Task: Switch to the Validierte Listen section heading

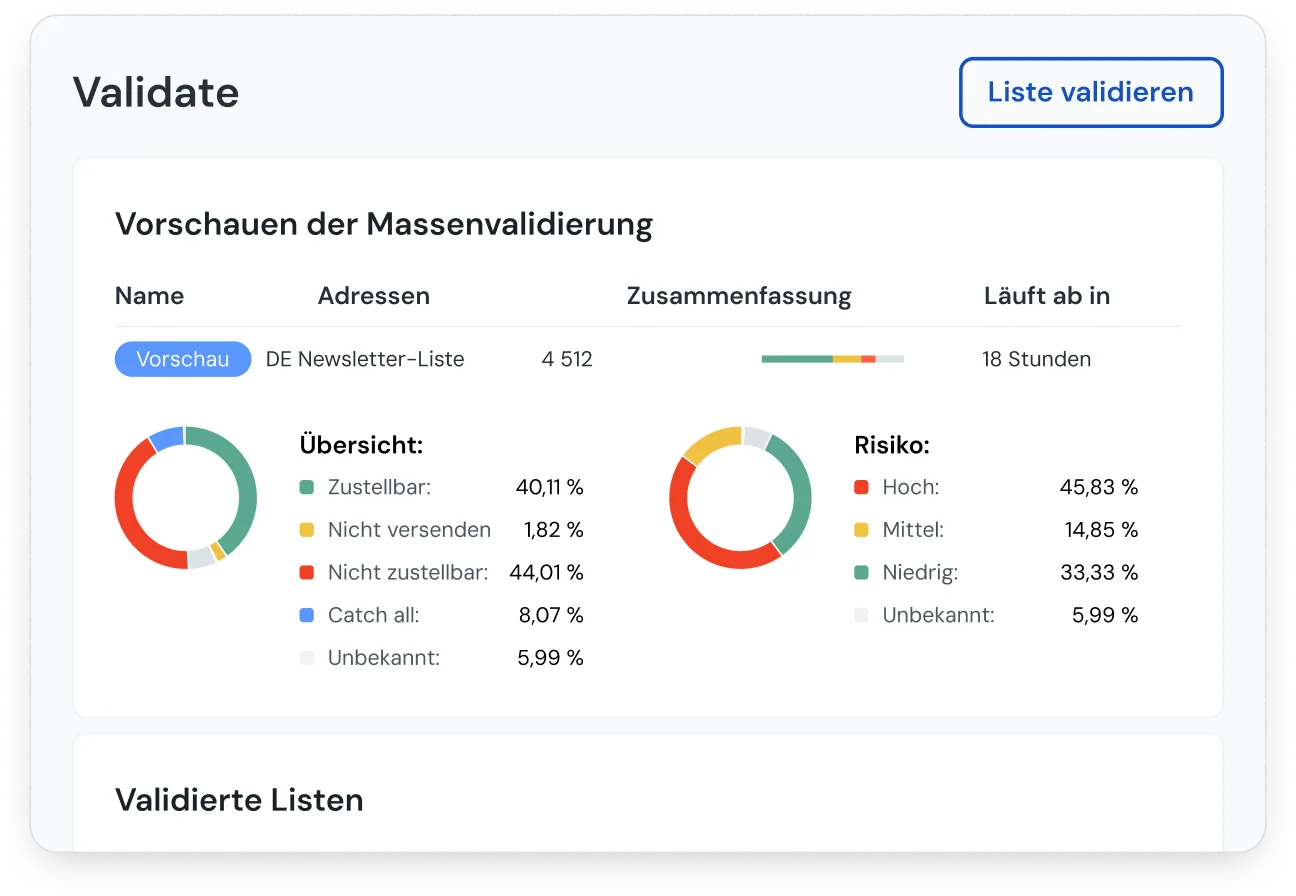Action: click(240, 800)
